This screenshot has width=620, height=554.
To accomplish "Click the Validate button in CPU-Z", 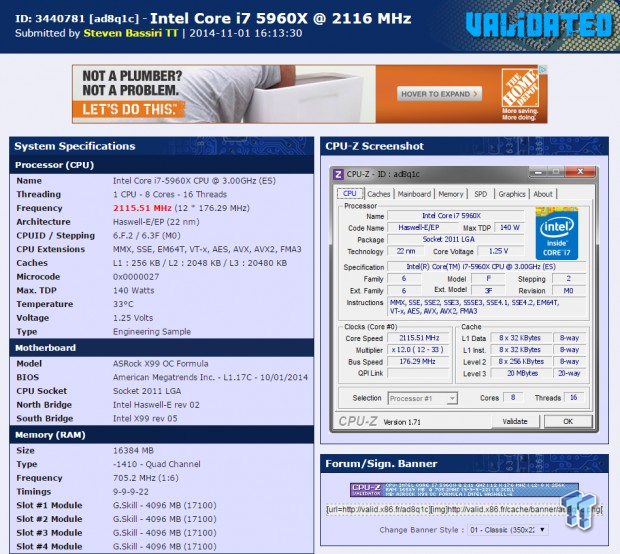I will tap(515, 422).
